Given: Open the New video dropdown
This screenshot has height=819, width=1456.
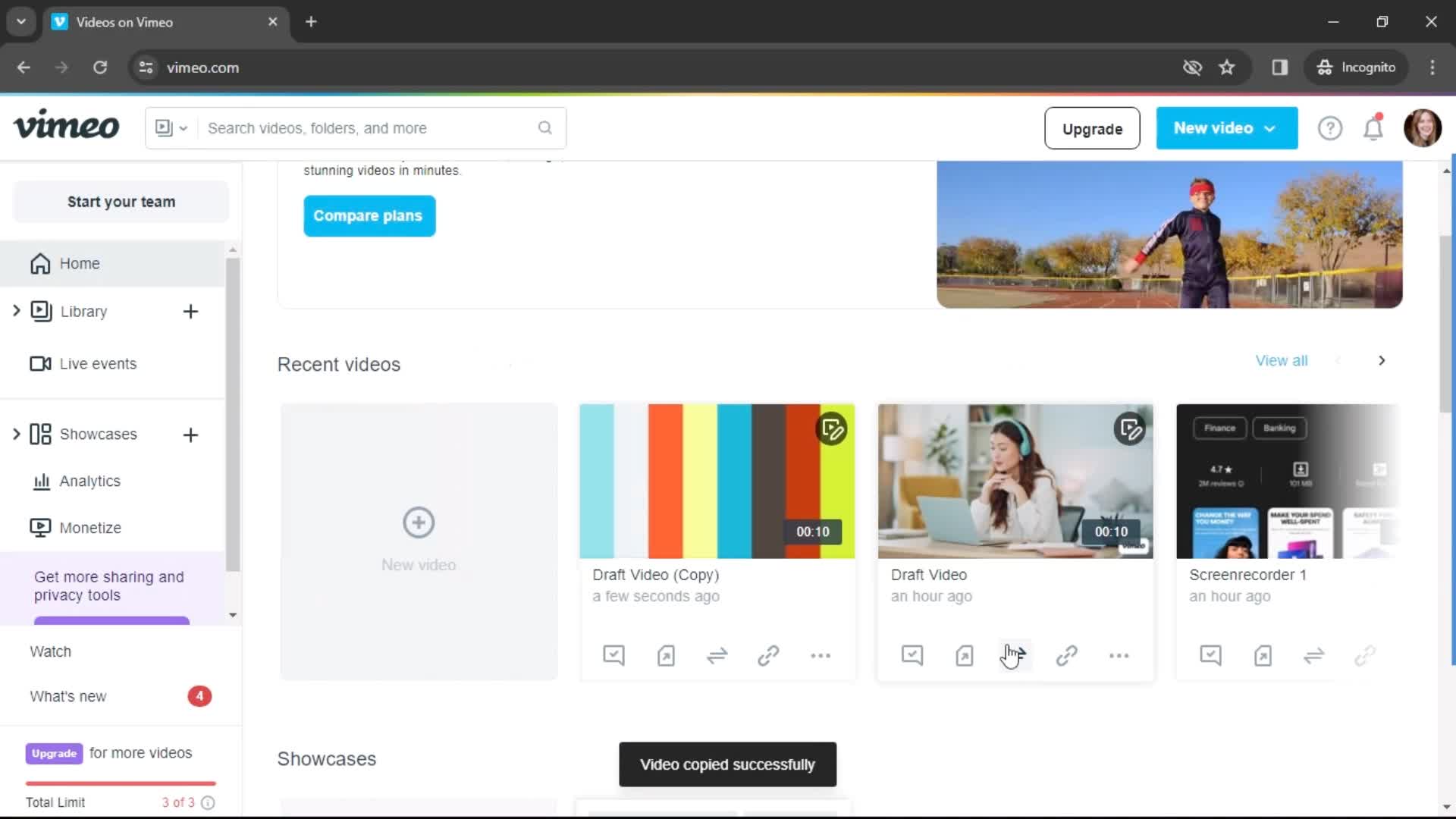Looking at the screenshot, I should 1226,128.
